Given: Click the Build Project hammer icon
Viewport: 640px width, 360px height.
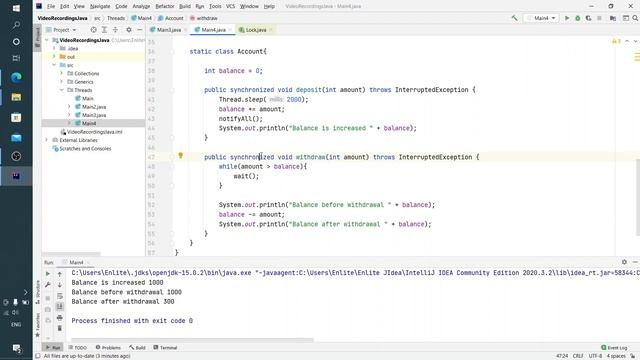Looking at the screenshot, I should pos(514,18).
